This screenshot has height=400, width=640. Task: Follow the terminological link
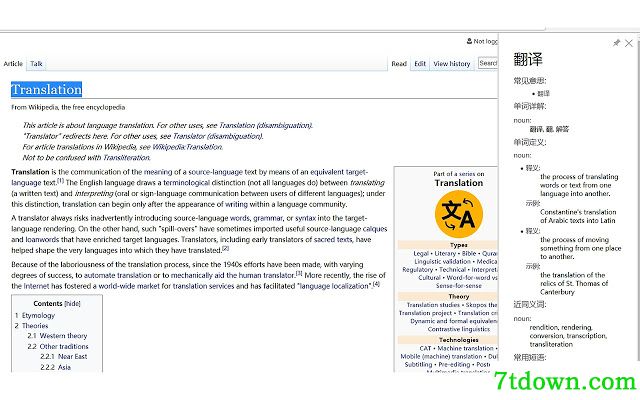click(x=187, y=183)
